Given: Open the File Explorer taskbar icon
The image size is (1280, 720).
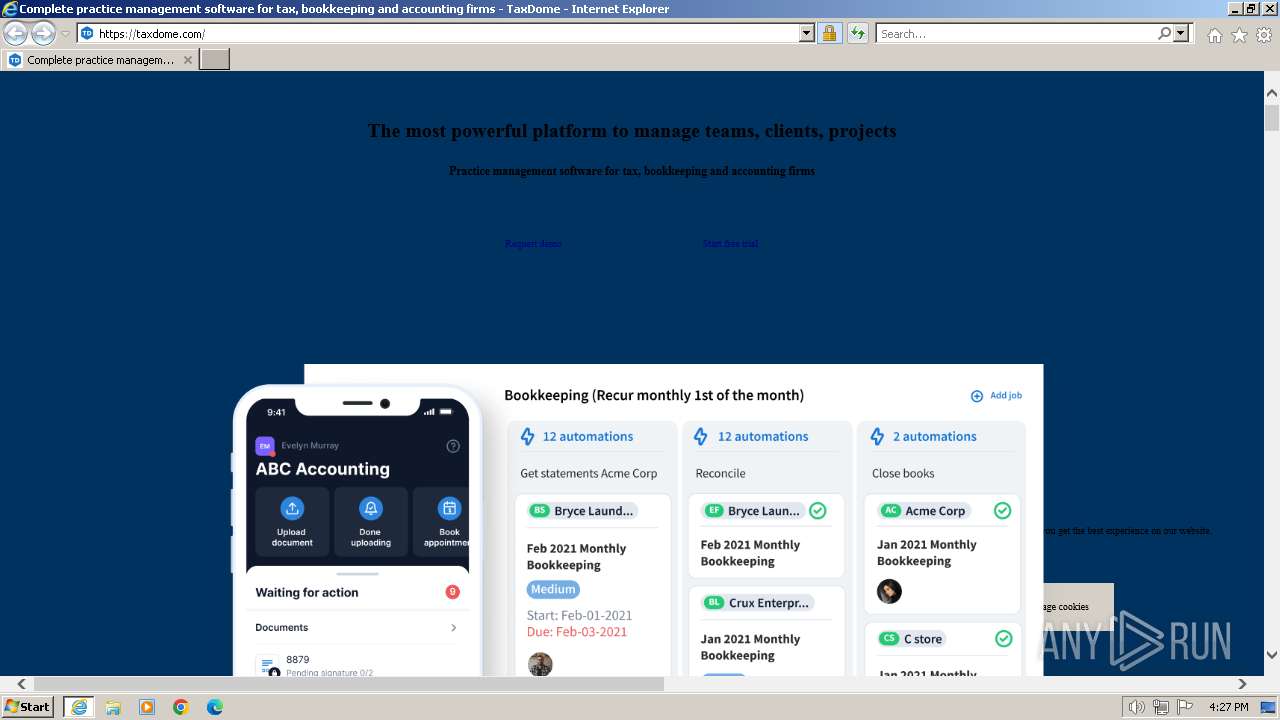Looking at the screenshot, I should [113, 707].
